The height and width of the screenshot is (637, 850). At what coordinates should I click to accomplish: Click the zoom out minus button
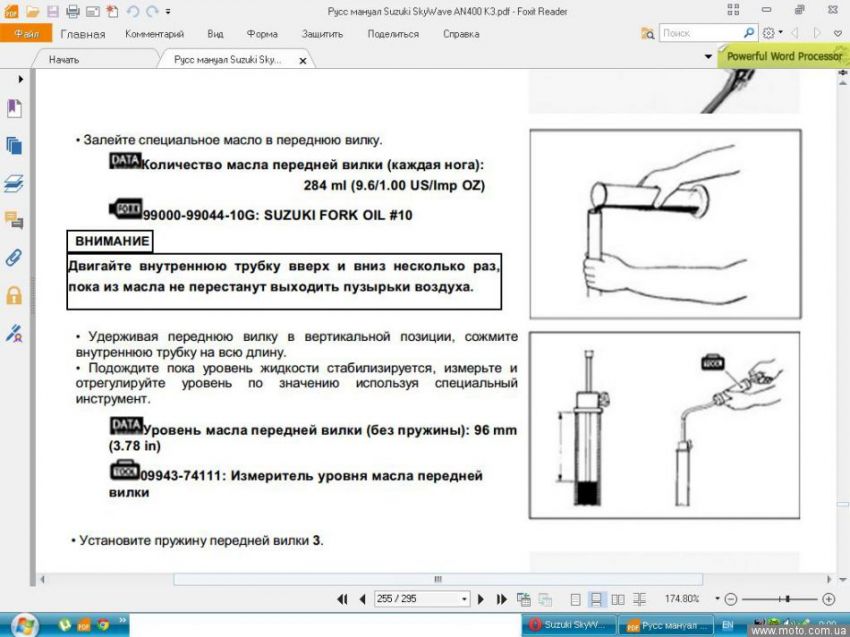click(x=731, y=599)
